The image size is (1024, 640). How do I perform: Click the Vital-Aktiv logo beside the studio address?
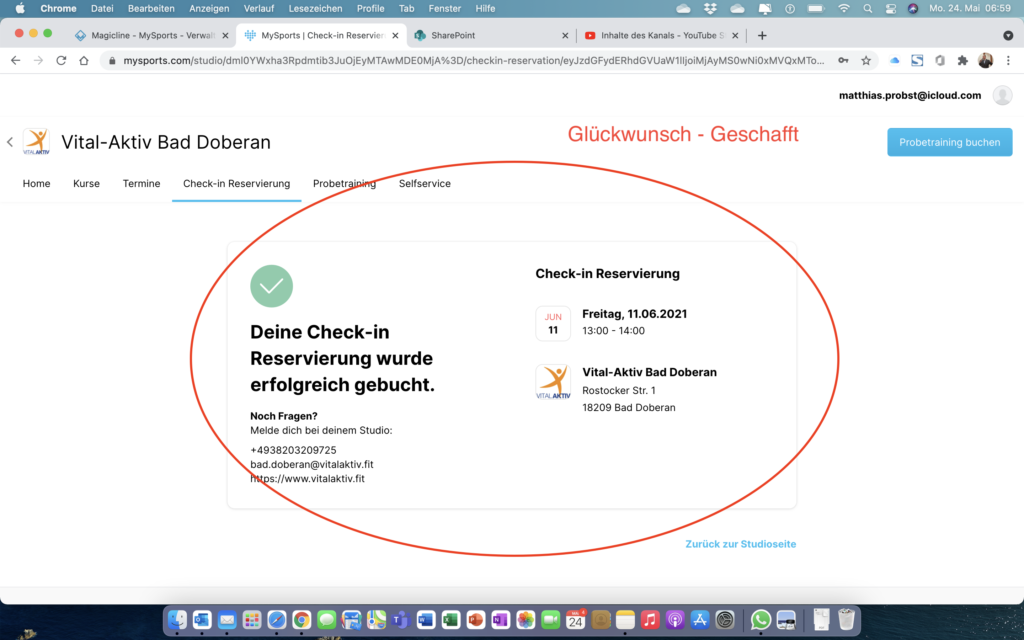553,382
